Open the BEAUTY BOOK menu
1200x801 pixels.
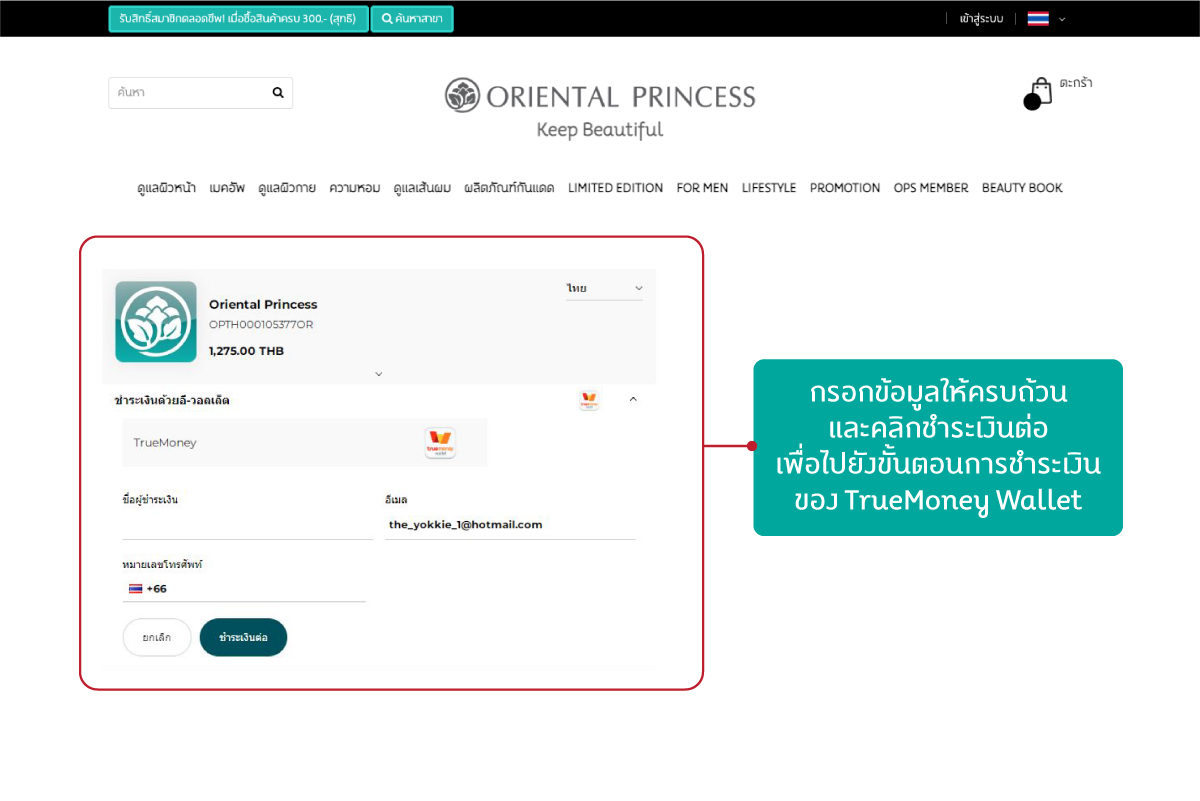pyautogui.click(x=1022, y=187)
